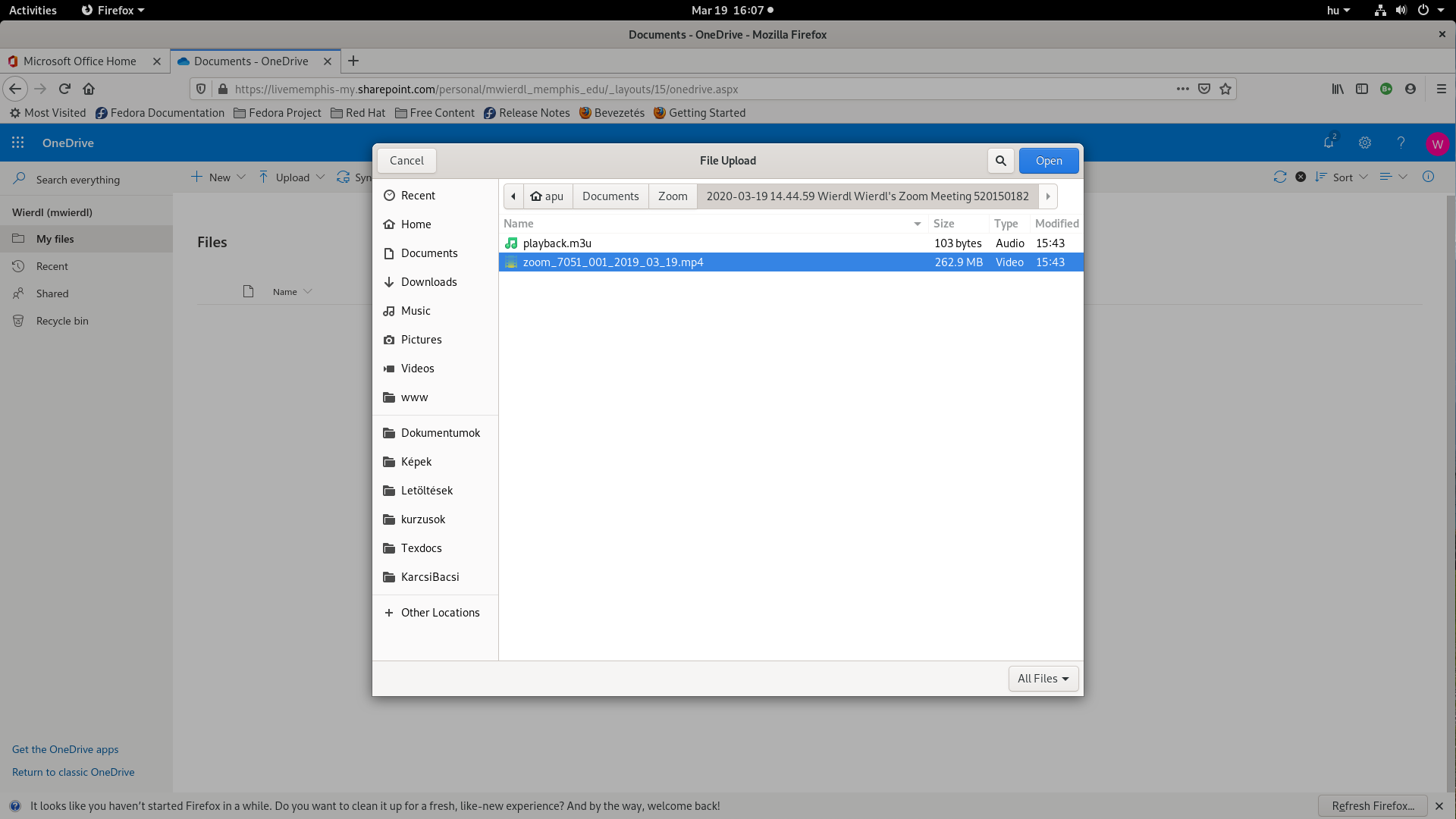Click the URL address bar
The image size is (1456, 819).
coord(682,89)
